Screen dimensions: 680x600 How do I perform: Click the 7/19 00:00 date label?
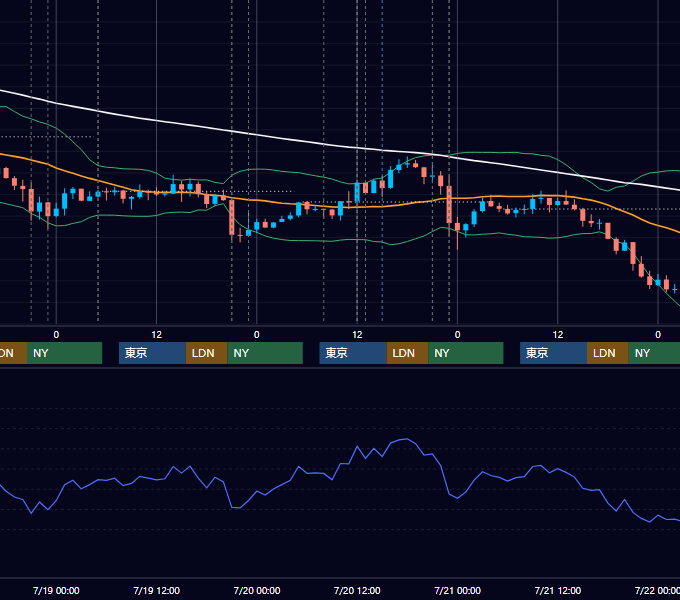[x=56, y=590]
